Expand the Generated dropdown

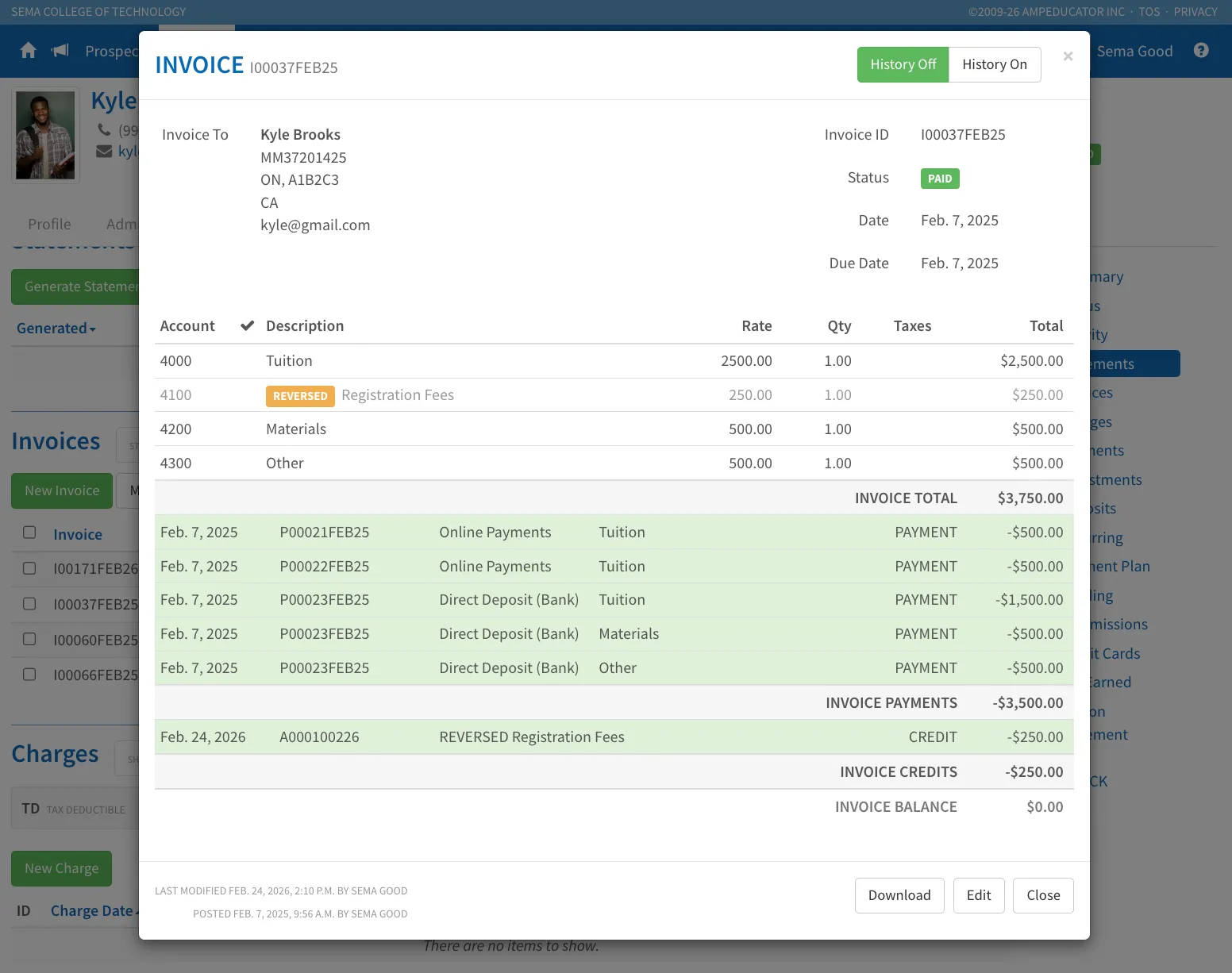[x=56, y=328]
